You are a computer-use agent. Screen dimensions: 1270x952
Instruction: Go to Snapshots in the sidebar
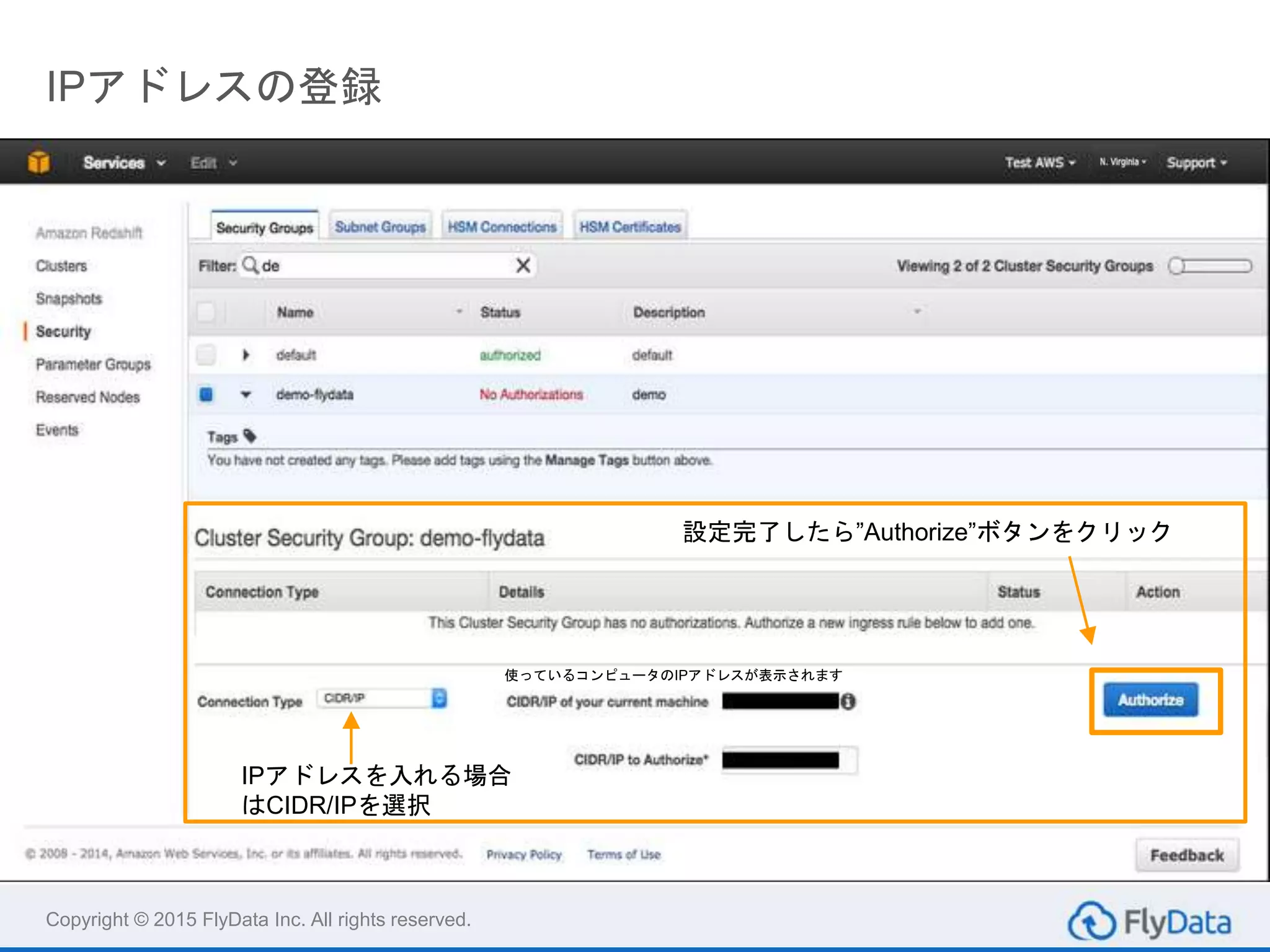[x=69, y=299]
